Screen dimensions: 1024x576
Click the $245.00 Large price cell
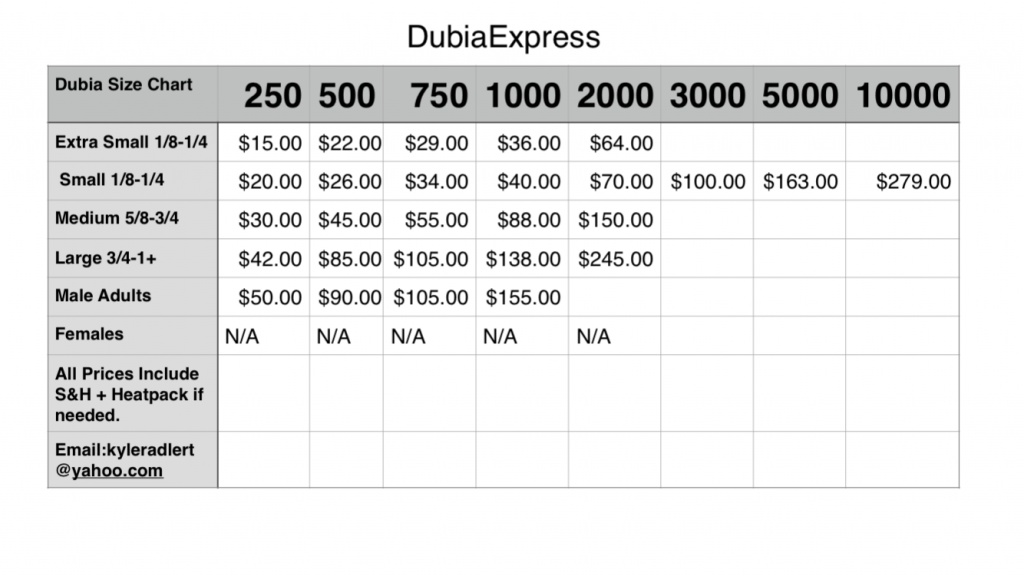click(x=615, y=259)
